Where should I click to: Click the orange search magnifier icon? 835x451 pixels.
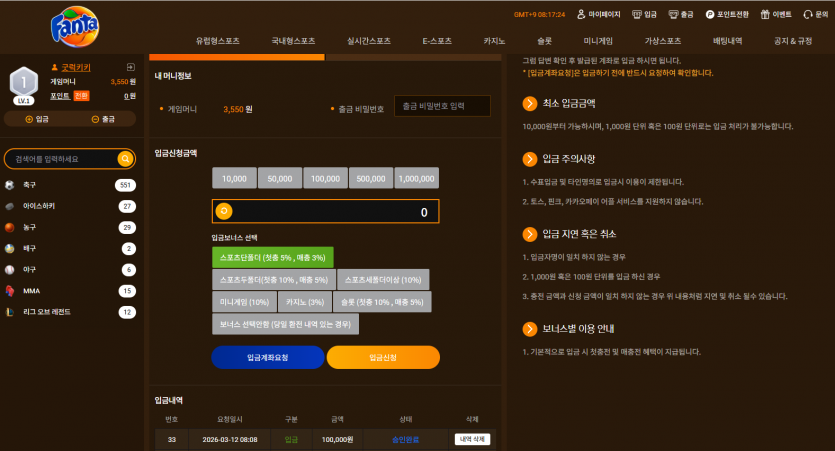click(x=125, y=159)
